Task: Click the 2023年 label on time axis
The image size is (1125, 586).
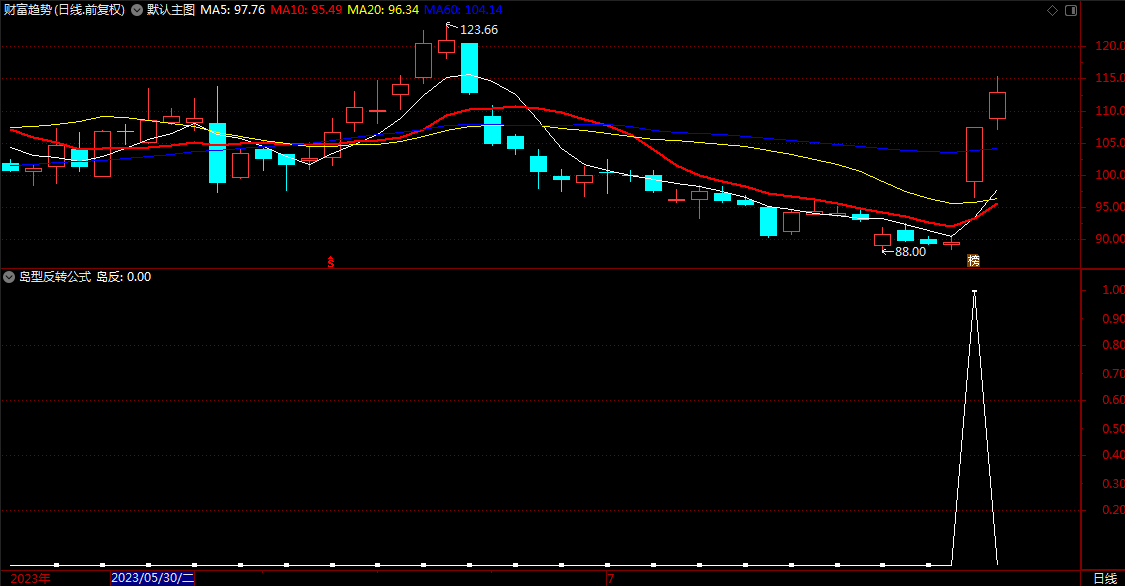Action: [x=30, y=578]
